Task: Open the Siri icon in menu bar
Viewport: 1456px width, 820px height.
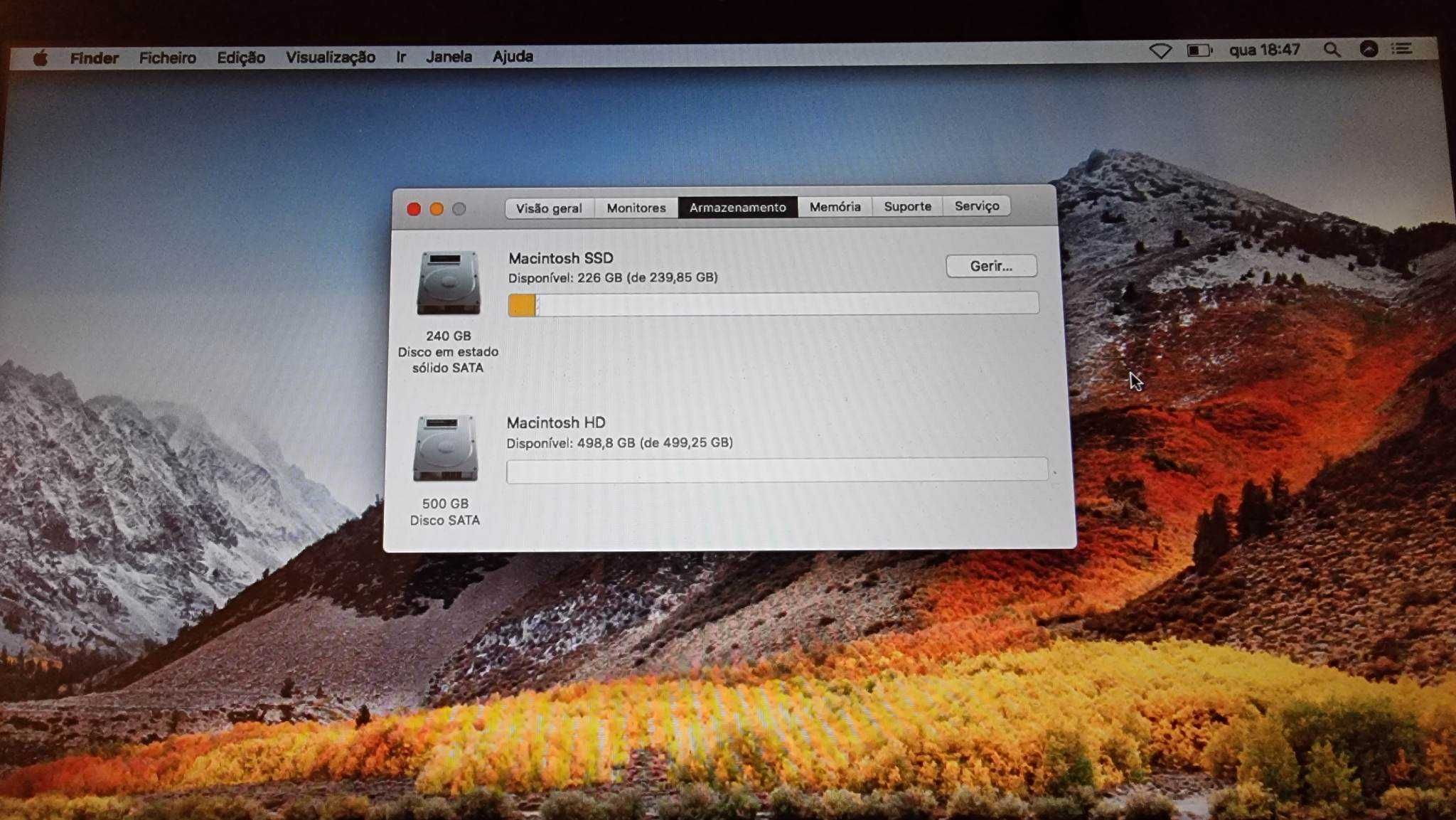Action: (x=1369, y=49)
